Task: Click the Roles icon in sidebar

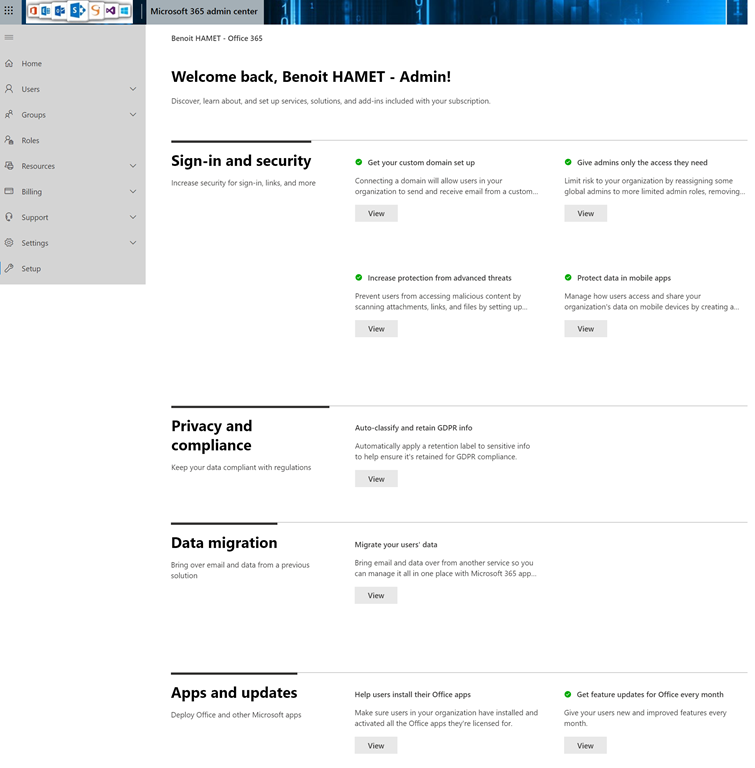Action: tap(9, 140)
